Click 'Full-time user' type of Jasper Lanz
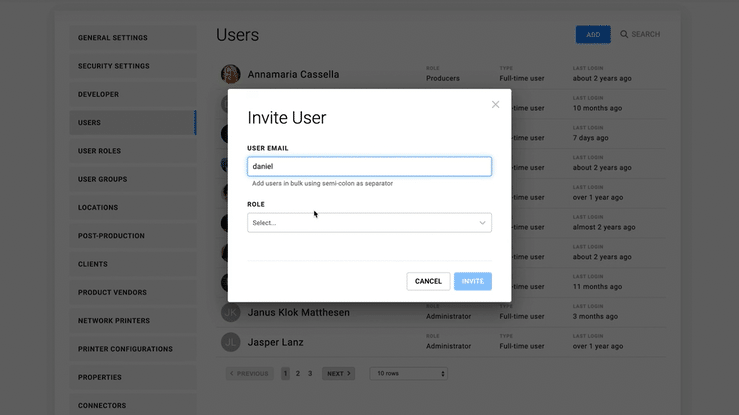The height and width of the screenshot is (415, 739). click(x=521, y=346)
